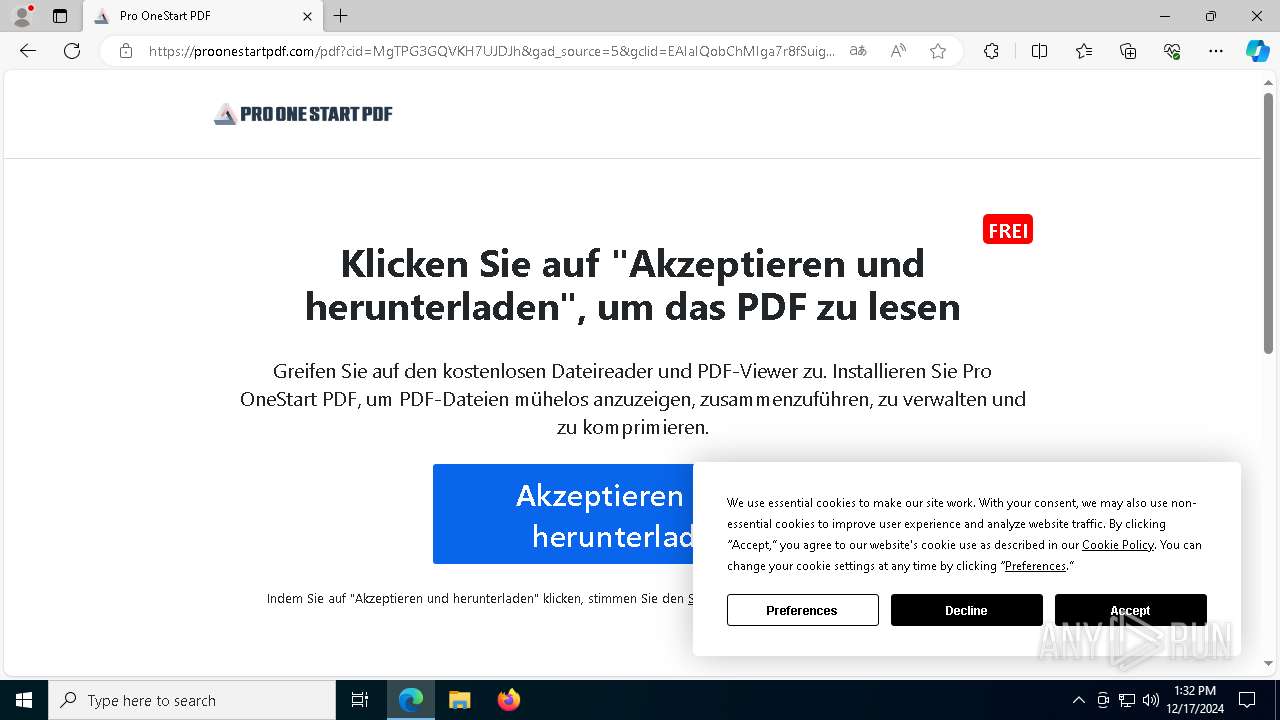Open a new tab with plus button
This screenshot has width=1280, height=720.
pos(341,16)
